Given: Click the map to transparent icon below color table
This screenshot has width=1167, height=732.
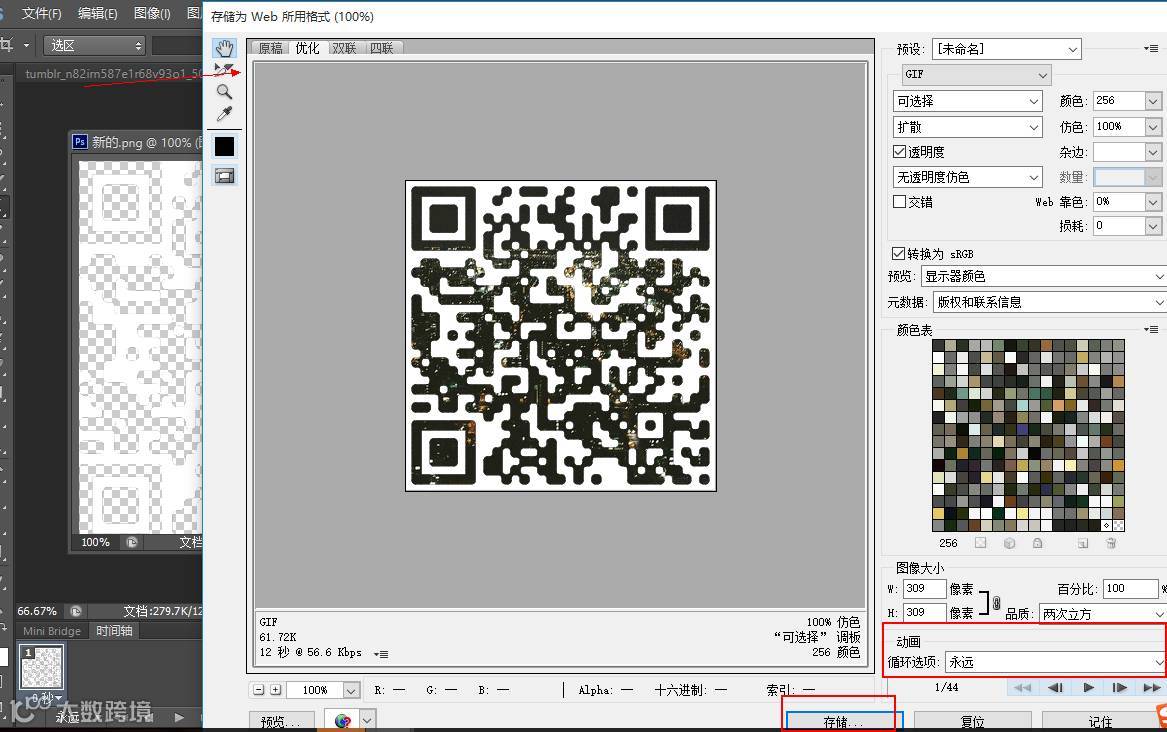Looking at the screenshot, I should [x=981, y=543].
